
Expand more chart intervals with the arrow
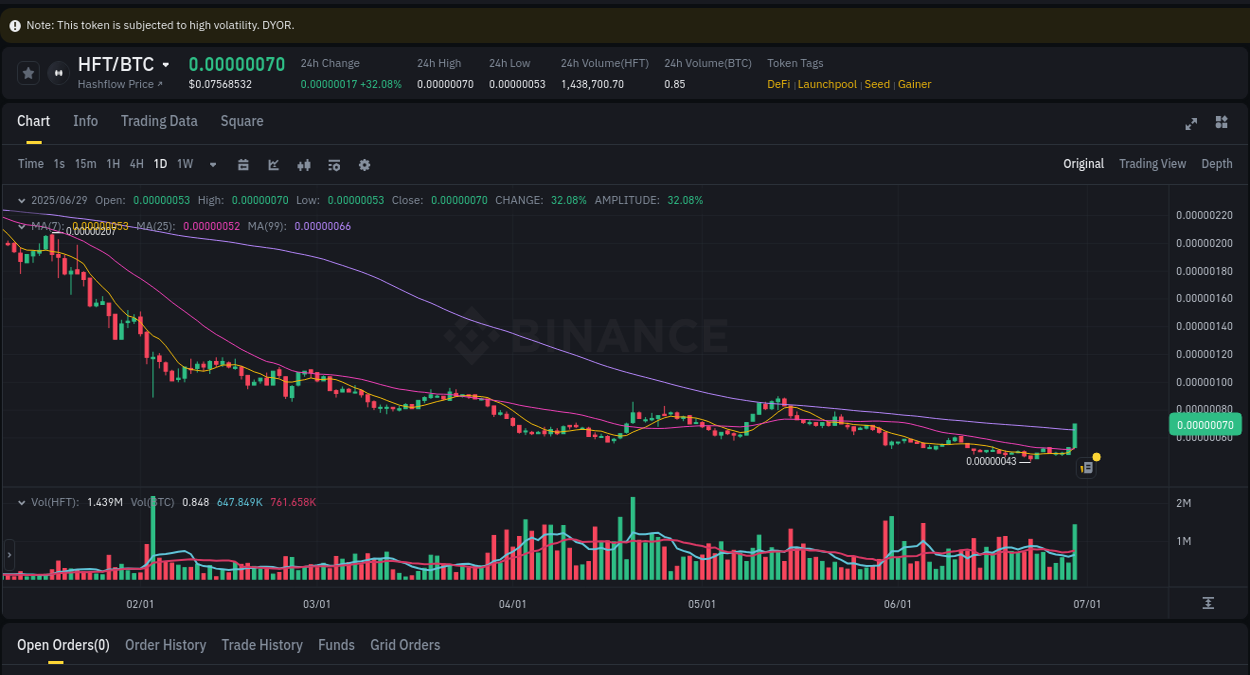pyautogui.click(x=211, y=164)
